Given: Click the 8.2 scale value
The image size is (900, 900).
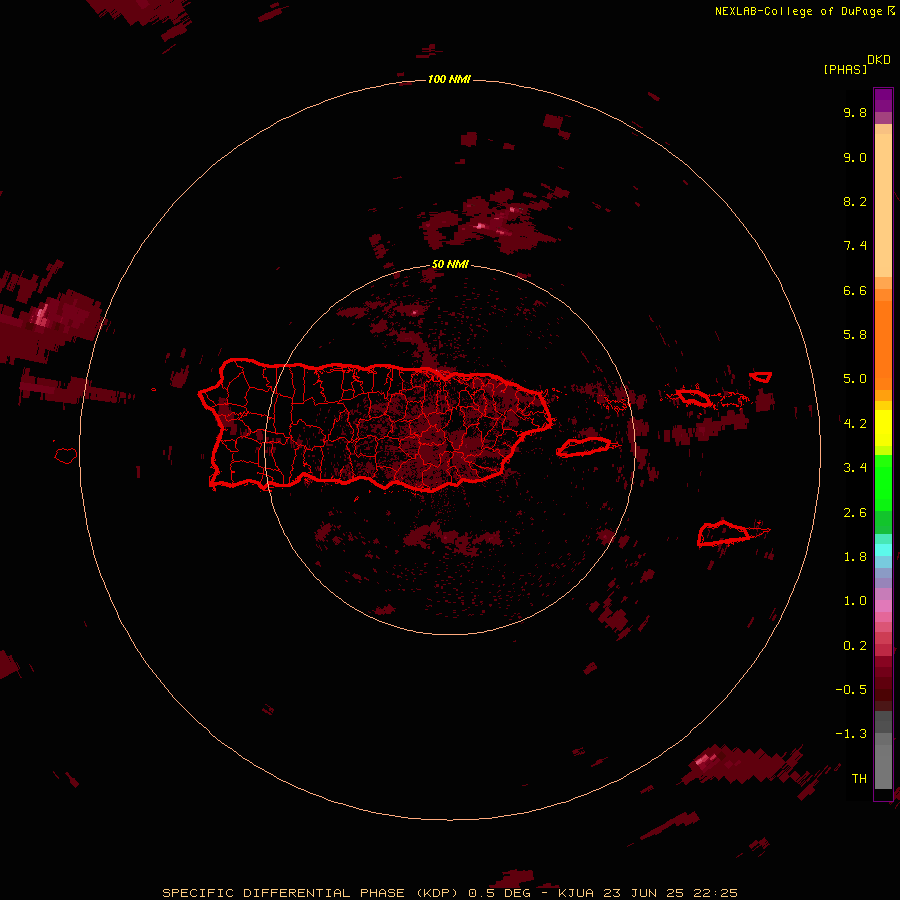Looking at the screenshot, I should click(x=855, y=201).
